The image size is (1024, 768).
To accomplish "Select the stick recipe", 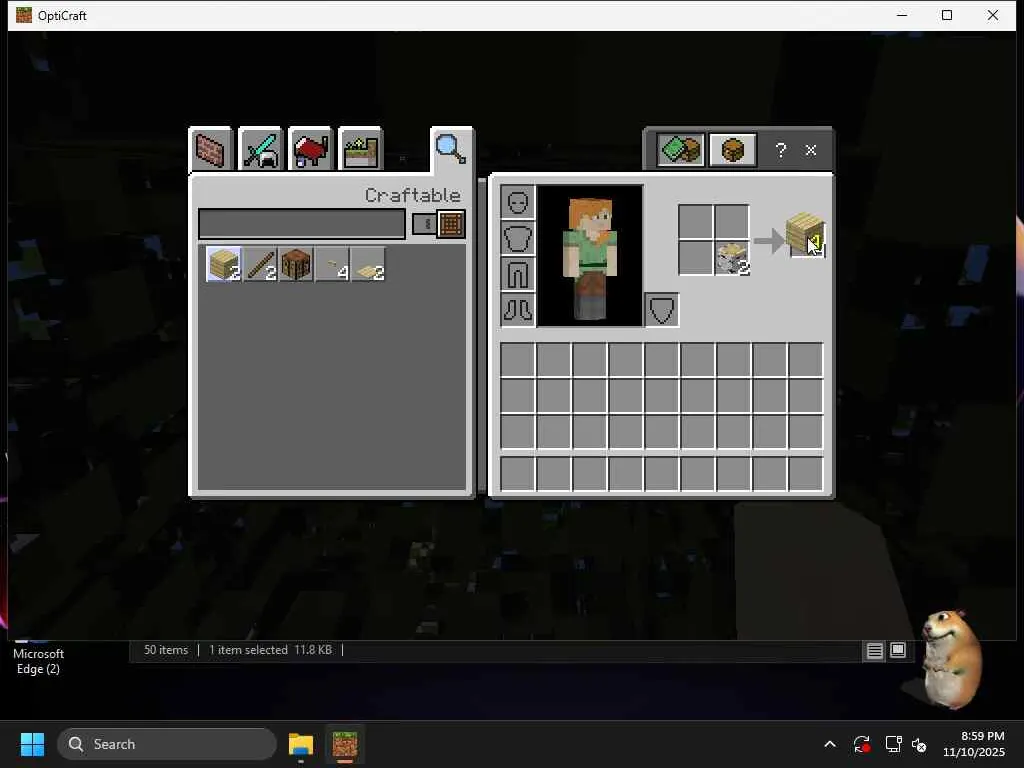I will (260, 264).
